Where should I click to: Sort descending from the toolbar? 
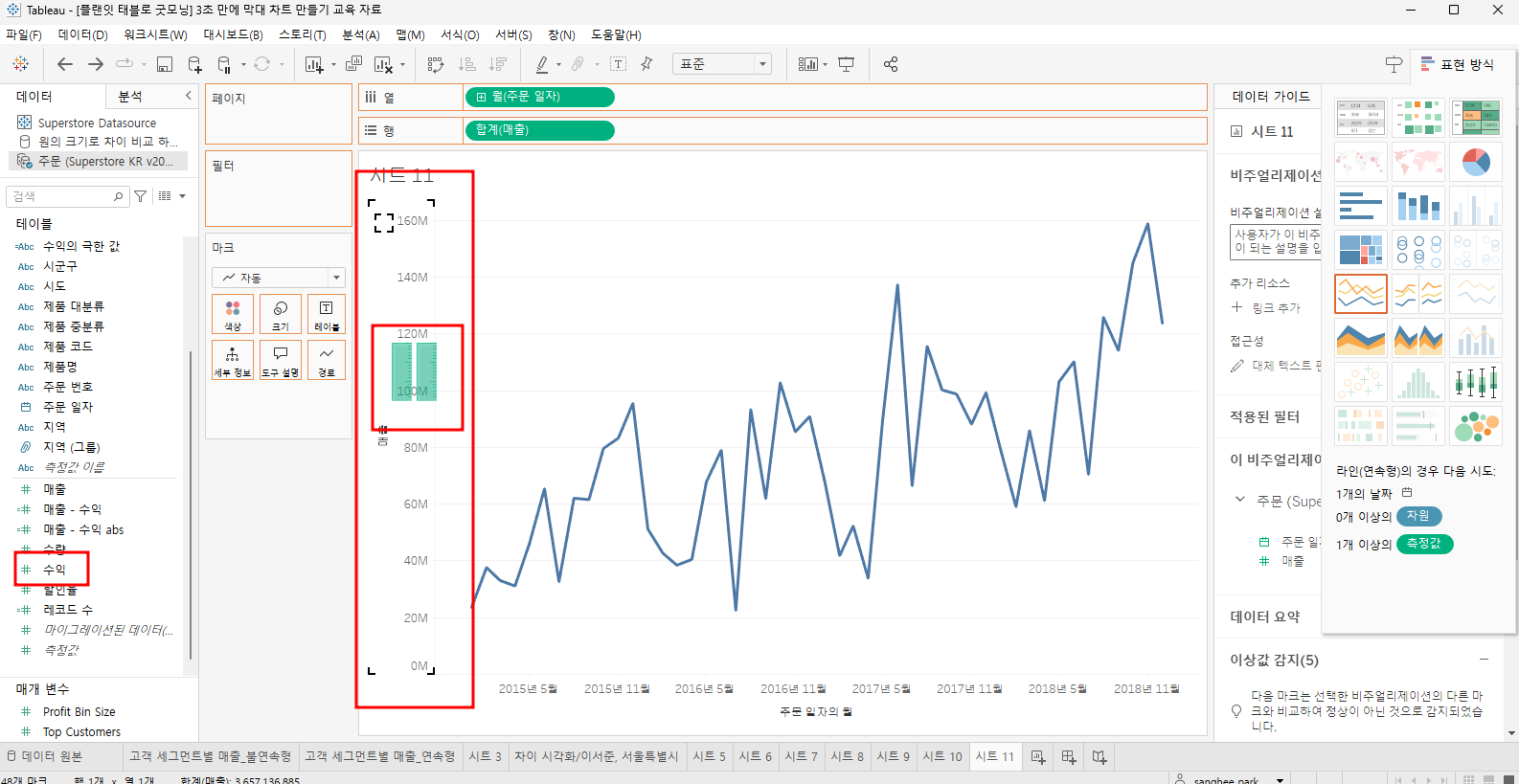[x=498, y=64]
